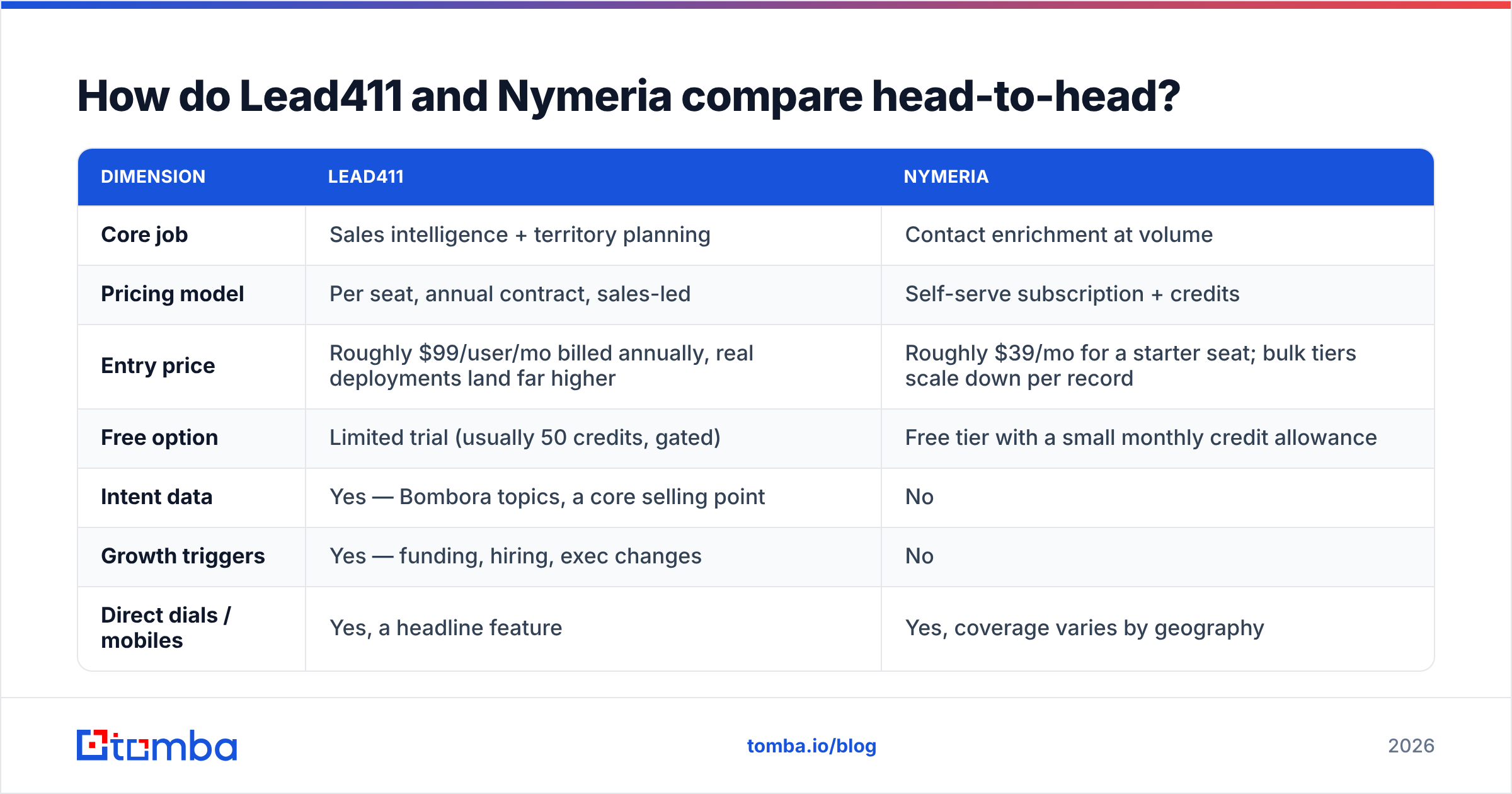The image size is (1512, 794).
Task: Open the tomba.io/blog link
Action: [x=811, y=746]
